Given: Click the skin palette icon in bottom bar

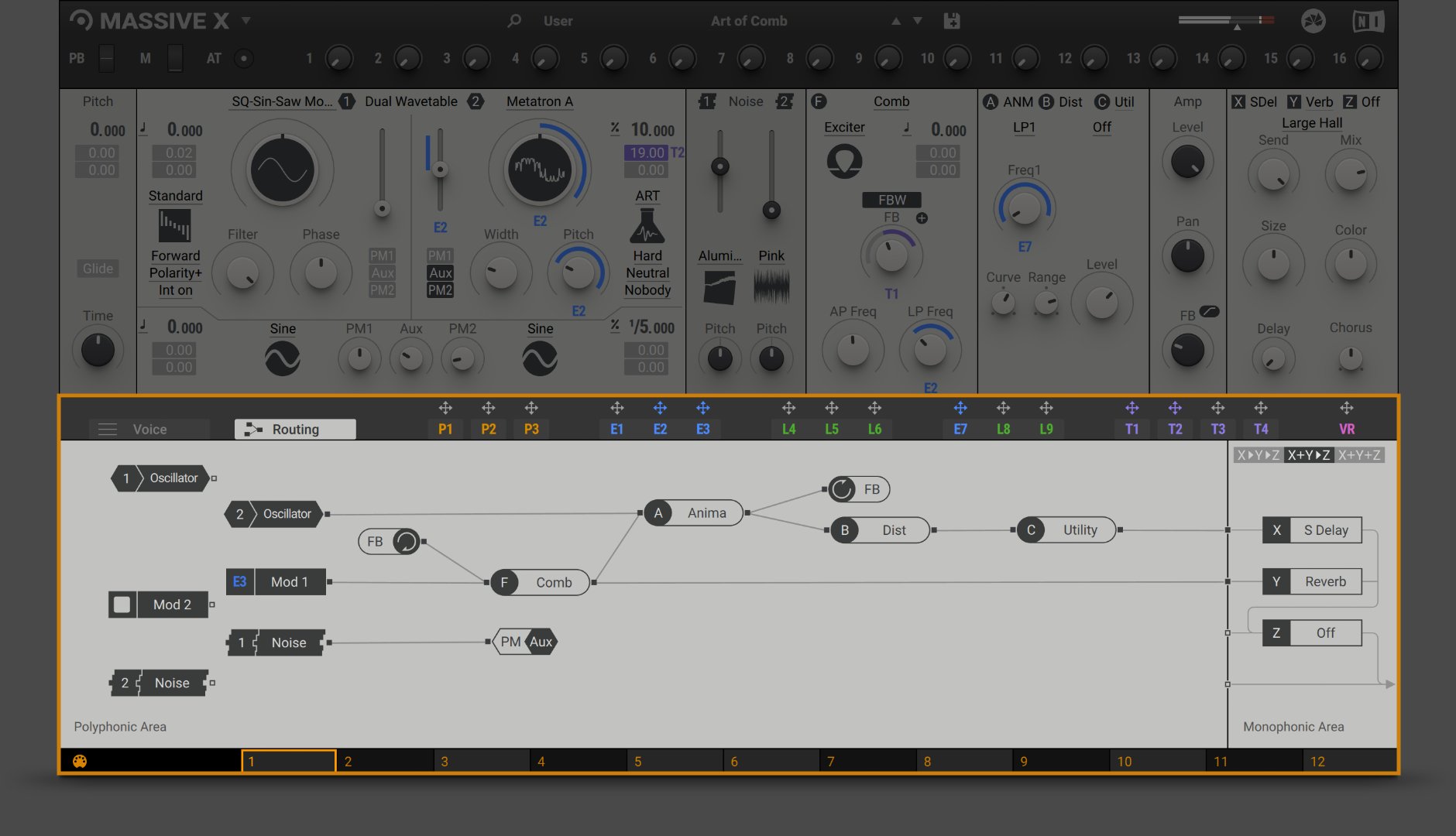Looking at the screenshot, I should (x=80, y=761).
